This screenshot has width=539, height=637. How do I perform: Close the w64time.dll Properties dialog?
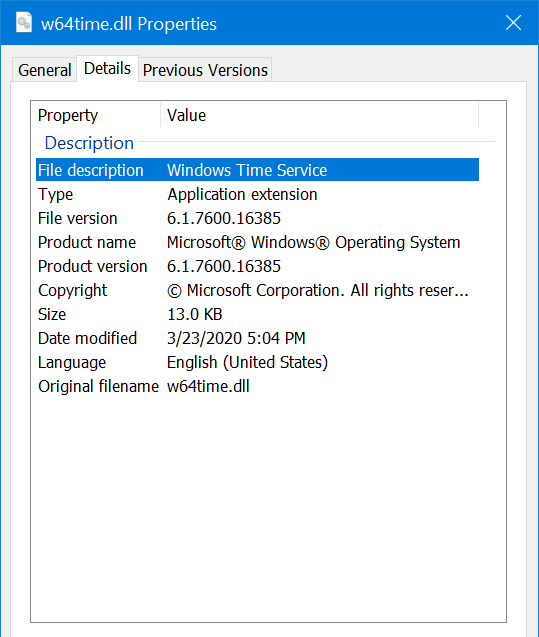tap(513, 23)
